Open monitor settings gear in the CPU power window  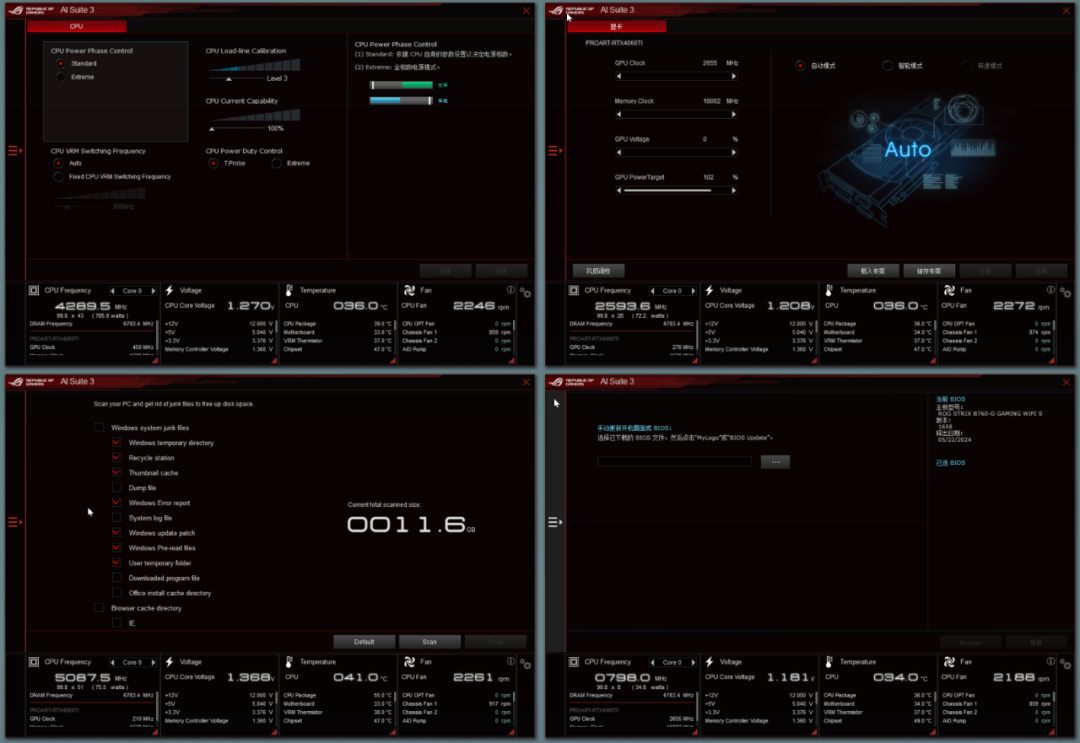tap(526, 293)
